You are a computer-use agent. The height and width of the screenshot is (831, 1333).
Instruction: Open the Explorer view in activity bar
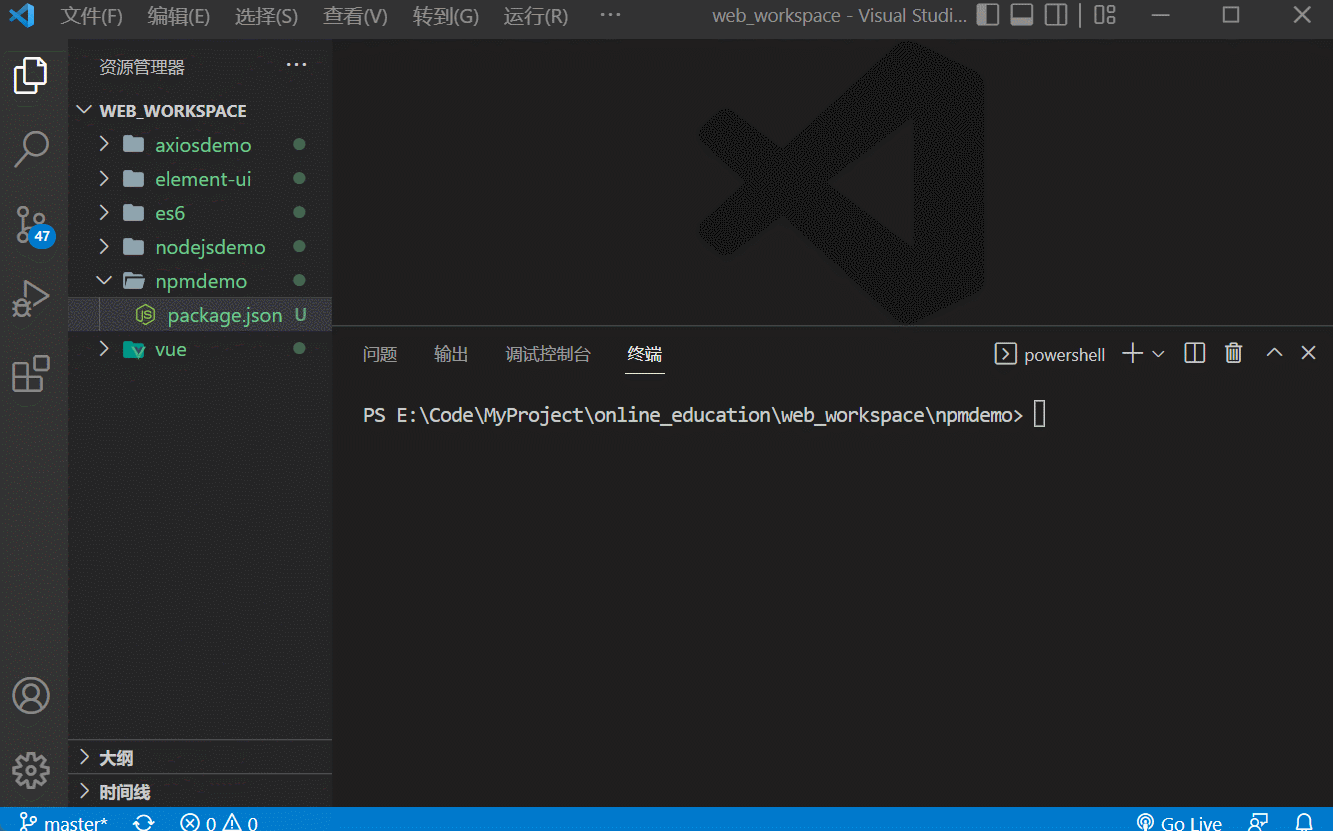click(x=31, y=76)
